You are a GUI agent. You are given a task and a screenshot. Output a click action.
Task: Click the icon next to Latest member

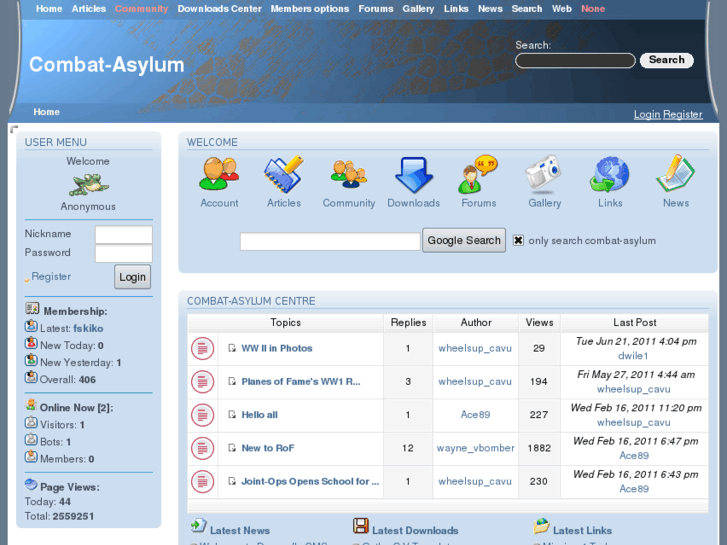[x=31, y=326]
